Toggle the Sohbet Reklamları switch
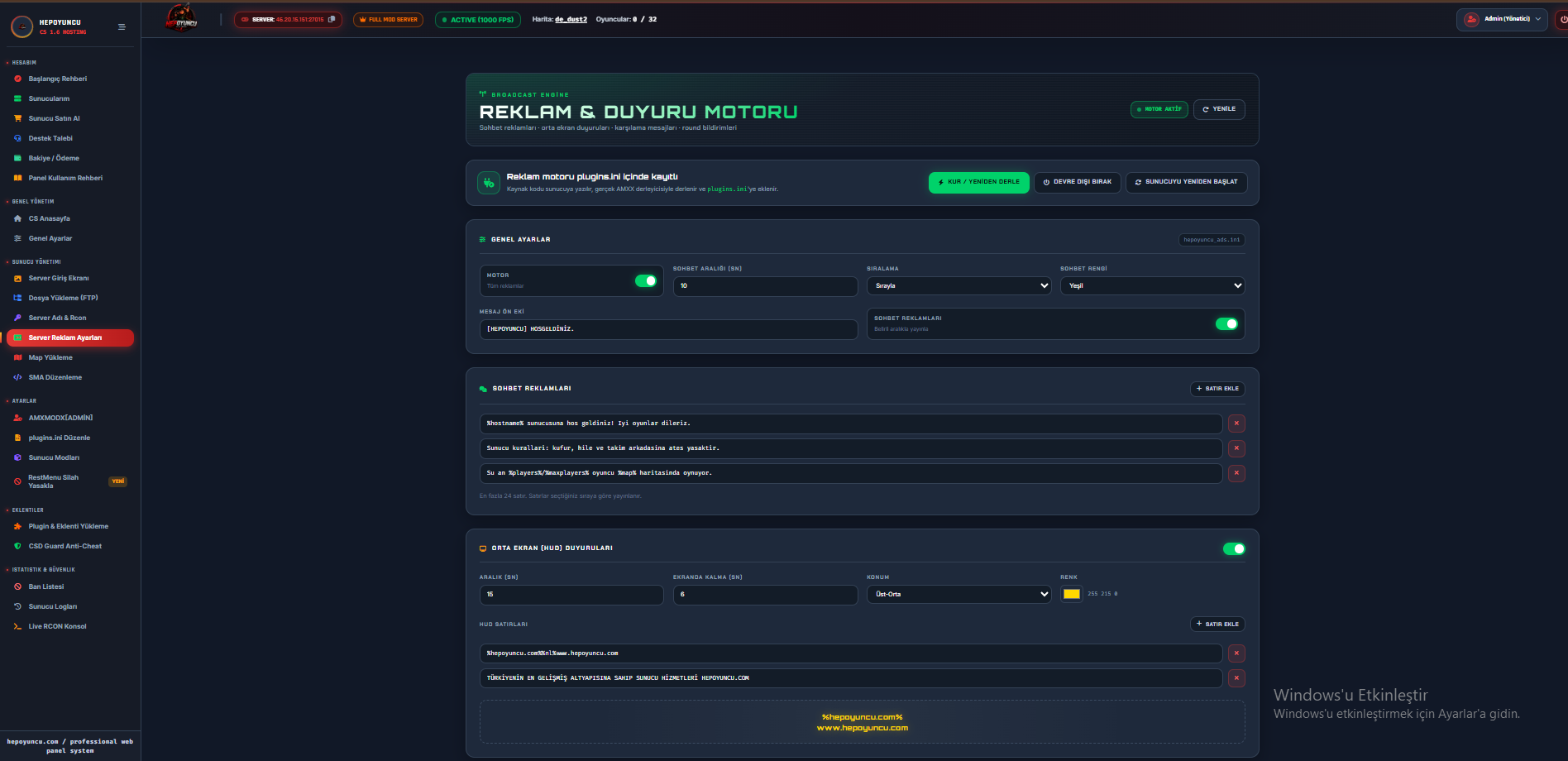This screenshot has height=761, width=1568. click(1226, 323)
